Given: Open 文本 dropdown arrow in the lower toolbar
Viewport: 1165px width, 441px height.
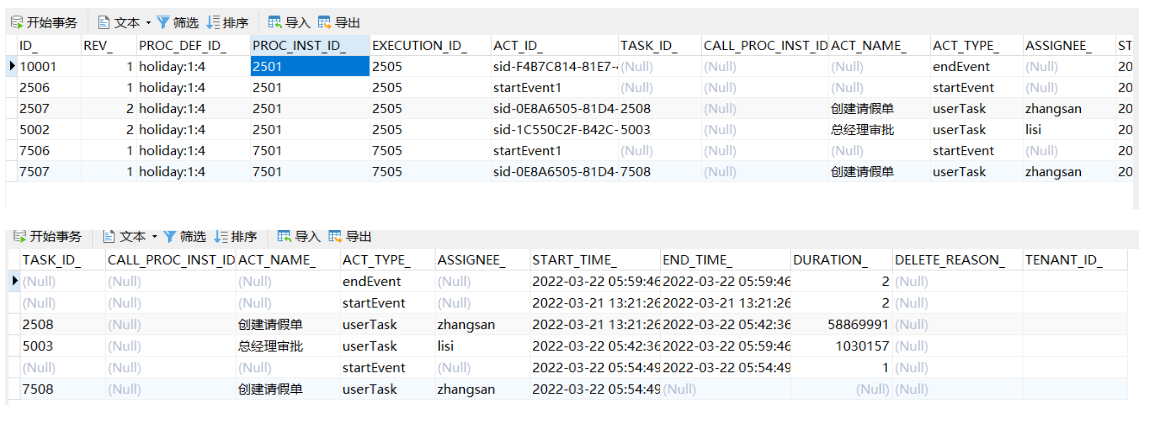Looking at the screenshot, I should click(155, 237).
